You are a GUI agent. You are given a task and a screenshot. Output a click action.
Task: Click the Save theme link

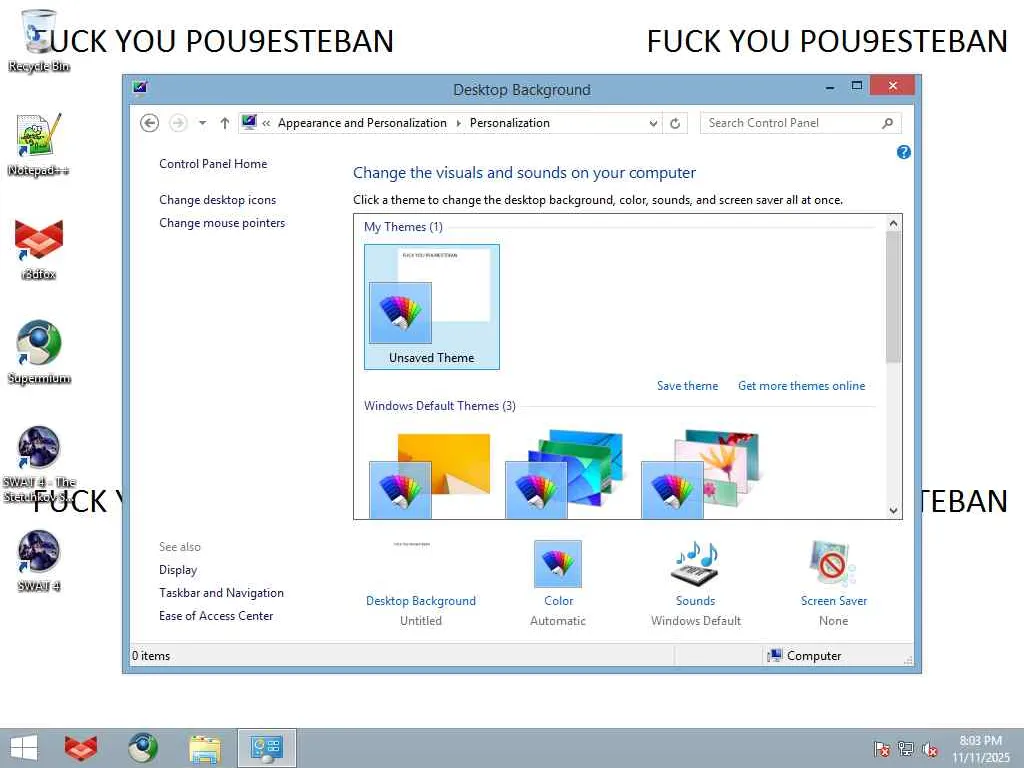pos(688,386)
